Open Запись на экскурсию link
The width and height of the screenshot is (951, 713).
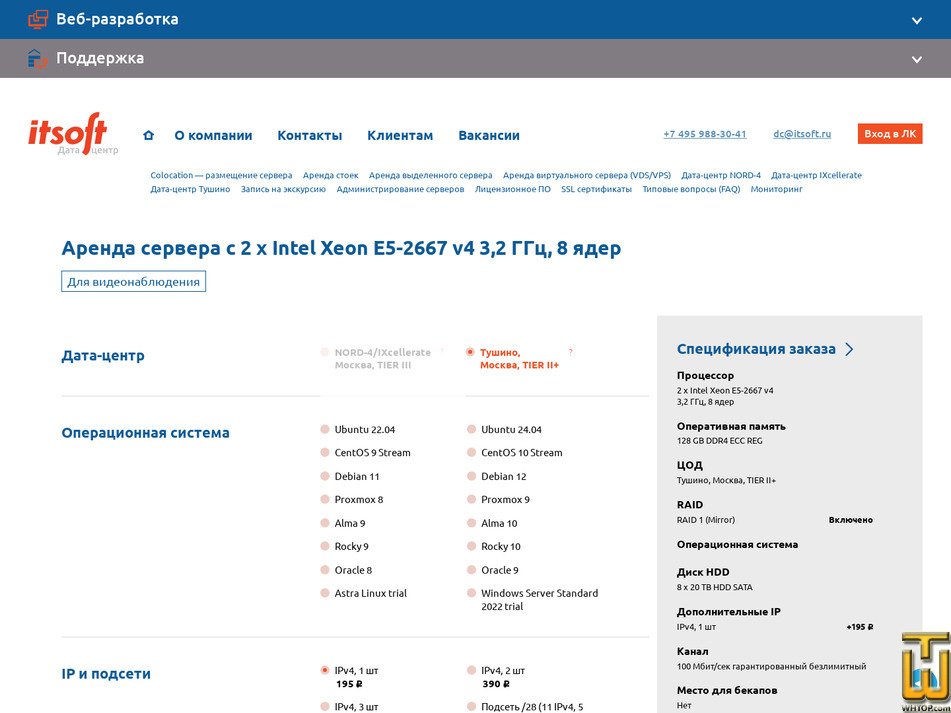[x=283, y=189]
